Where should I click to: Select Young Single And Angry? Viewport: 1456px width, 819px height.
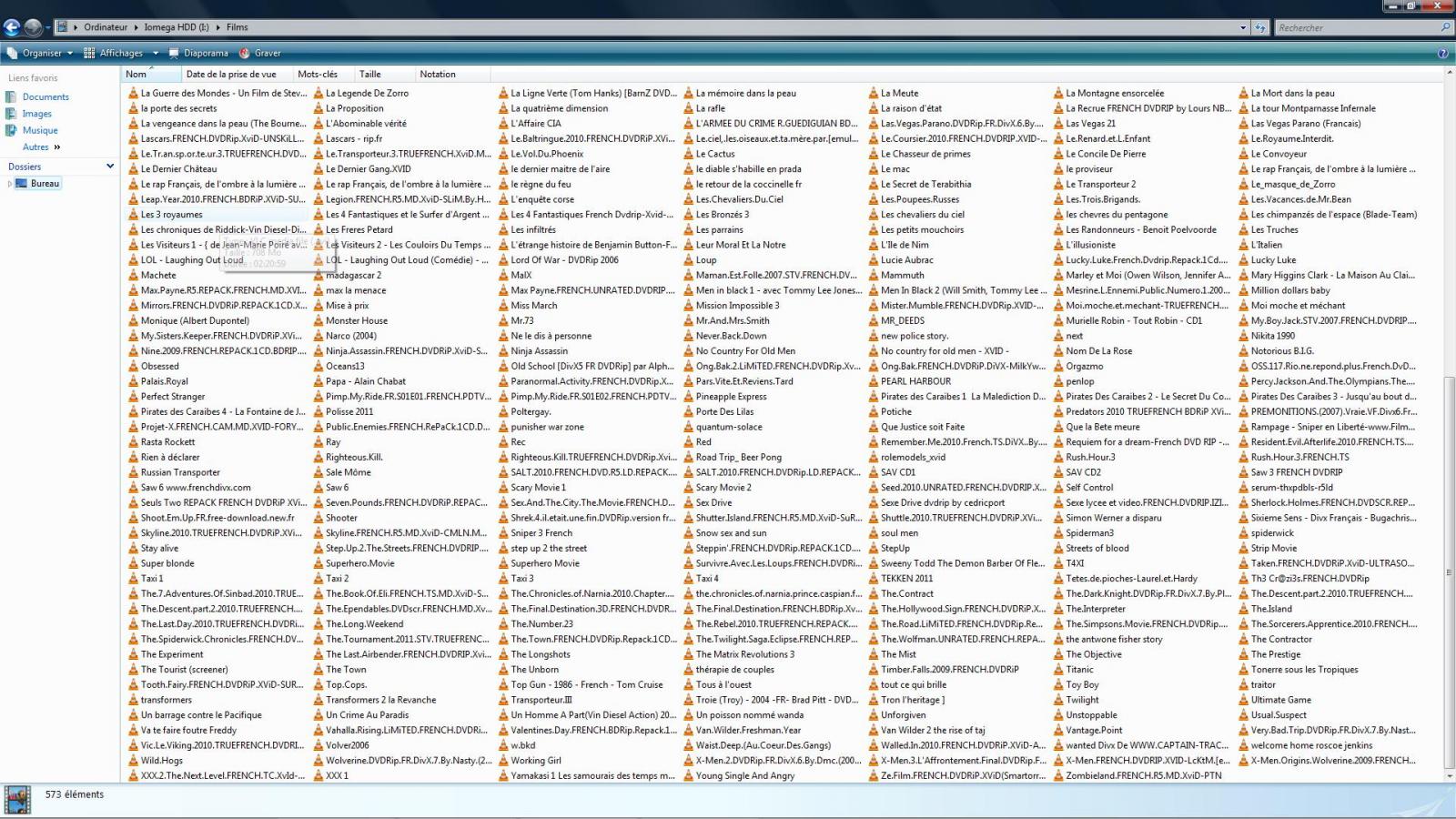(x=745, y=775)
